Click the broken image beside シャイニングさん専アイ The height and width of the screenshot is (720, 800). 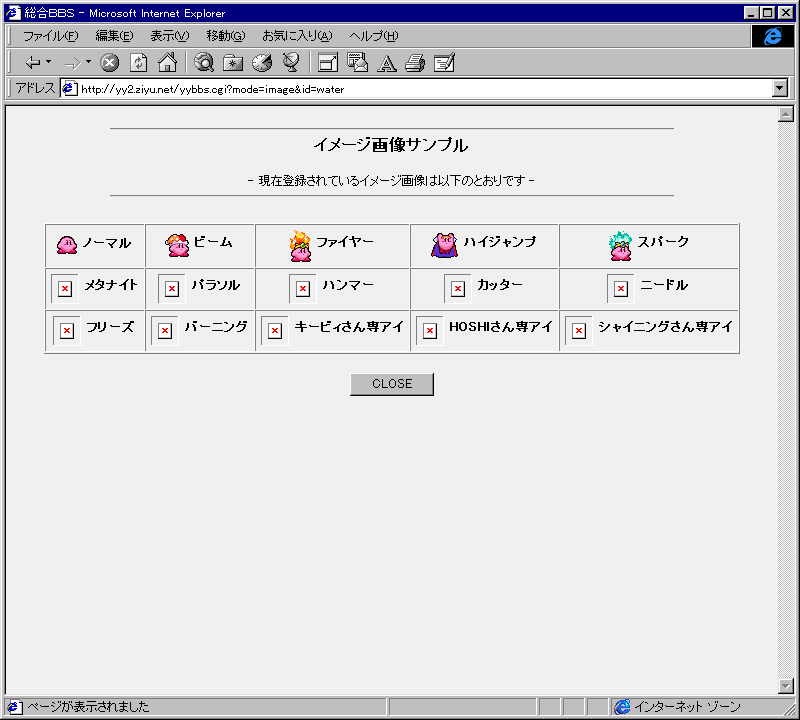tap(579, 331)
